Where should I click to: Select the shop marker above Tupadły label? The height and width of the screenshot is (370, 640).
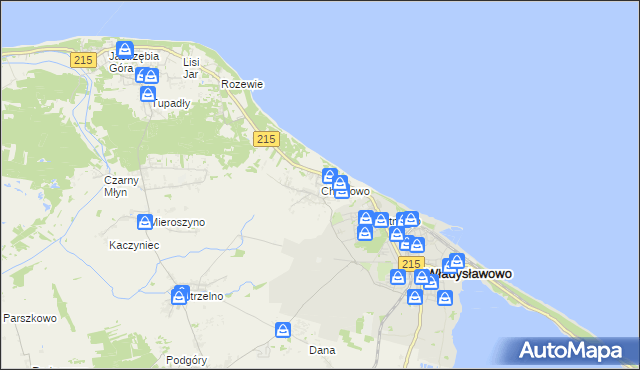click(x=148, y=94)
